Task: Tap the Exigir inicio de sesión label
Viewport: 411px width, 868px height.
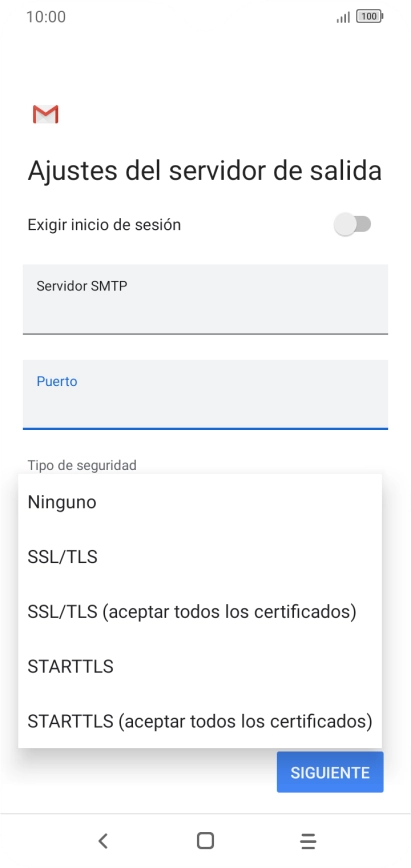Action: (104, 225)
